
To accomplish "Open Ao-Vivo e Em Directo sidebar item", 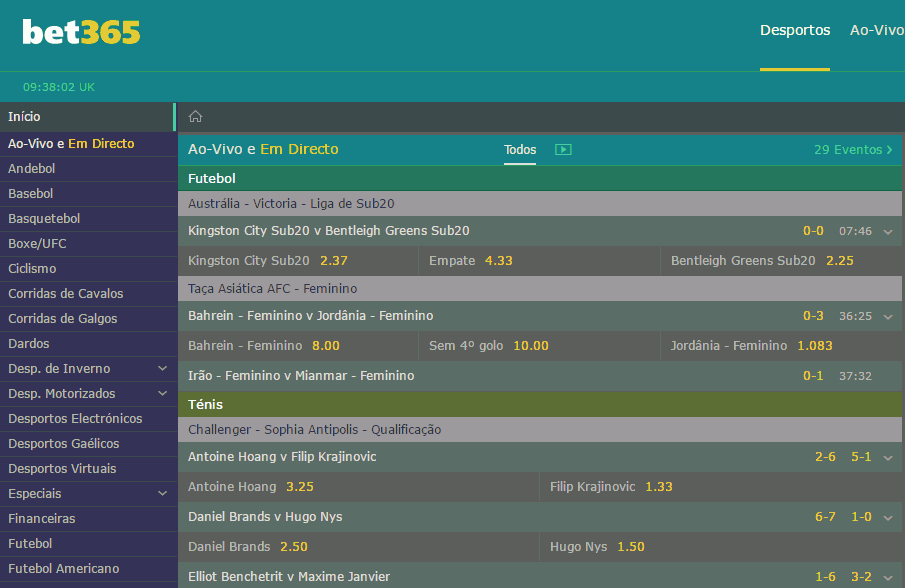I will point(88,144).
